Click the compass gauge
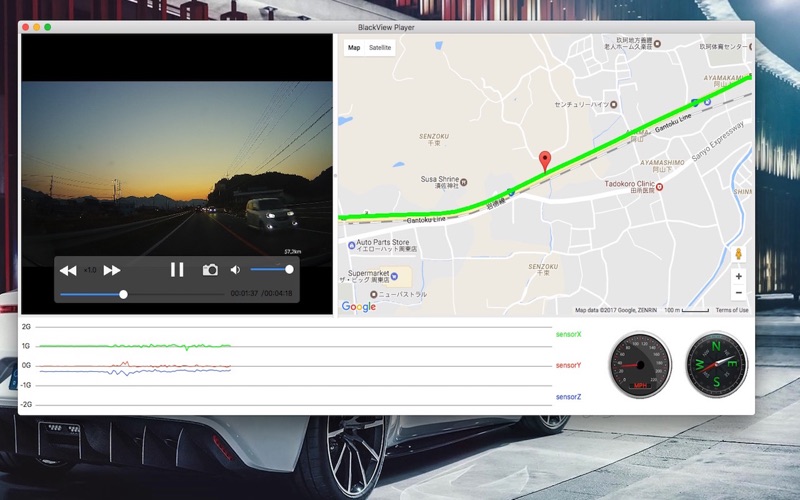The width and height of the screenshot is (800, 500). 716,364
